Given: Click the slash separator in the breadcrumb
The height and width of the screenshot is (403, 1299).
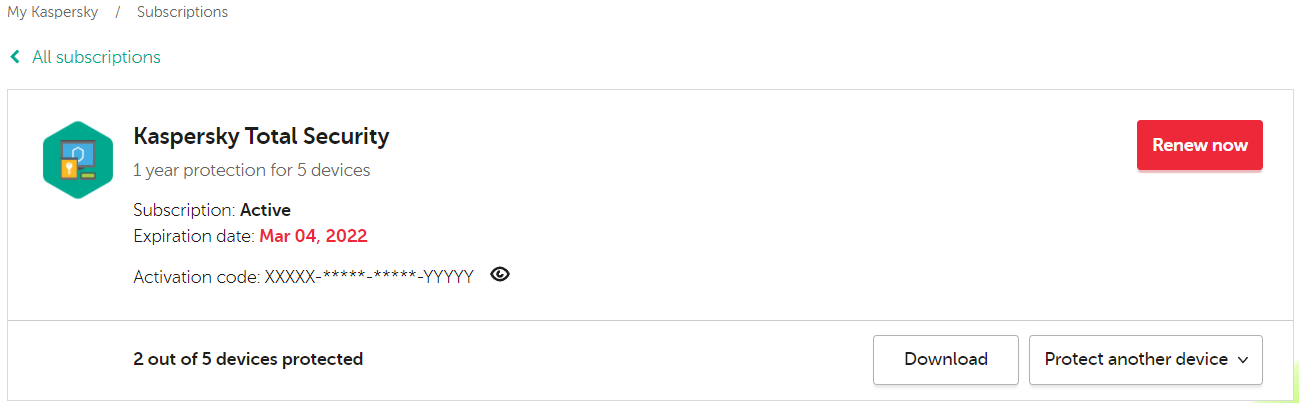Looking at the screenshot, I should (117, 13).
